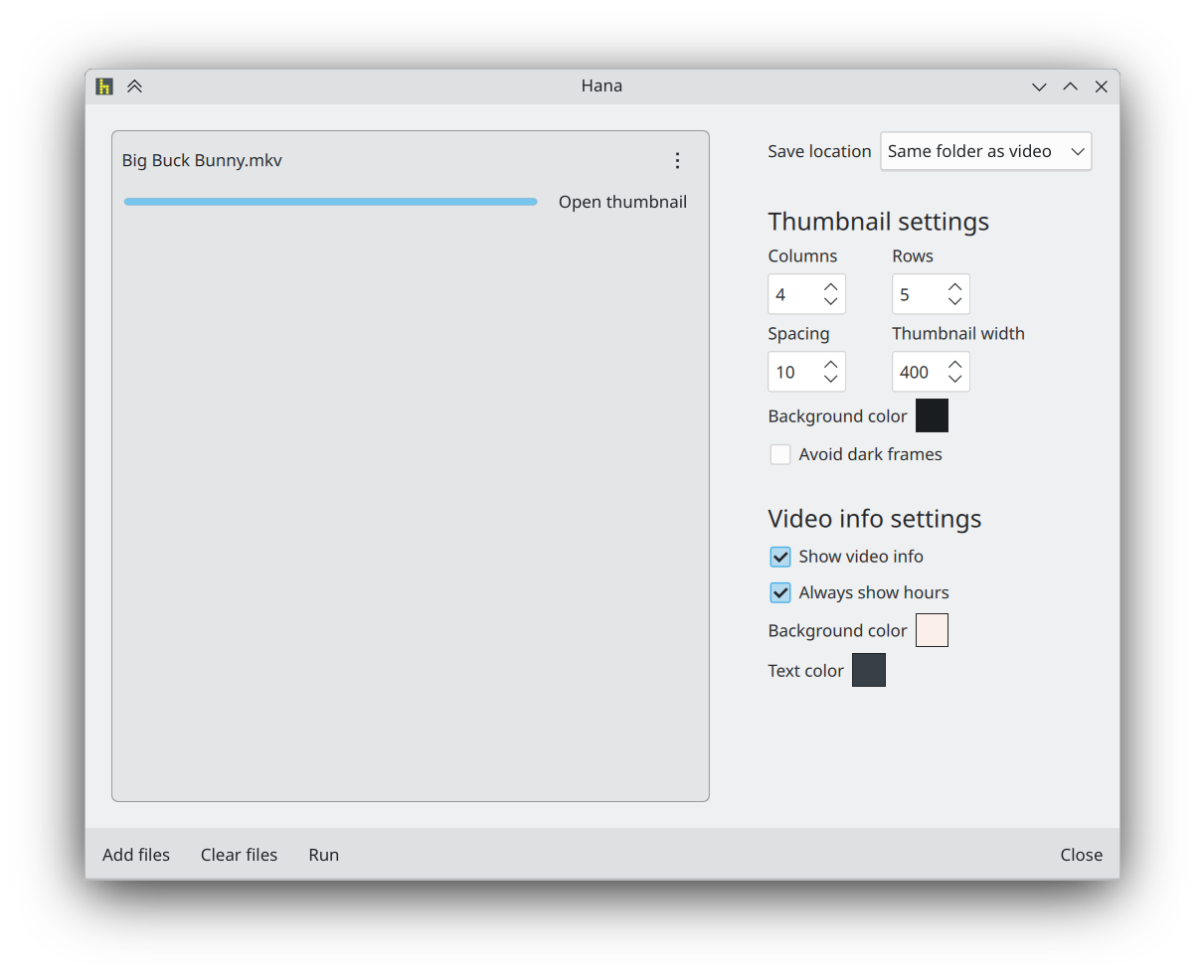Open the video info Text color picker

tap(868, 670)
